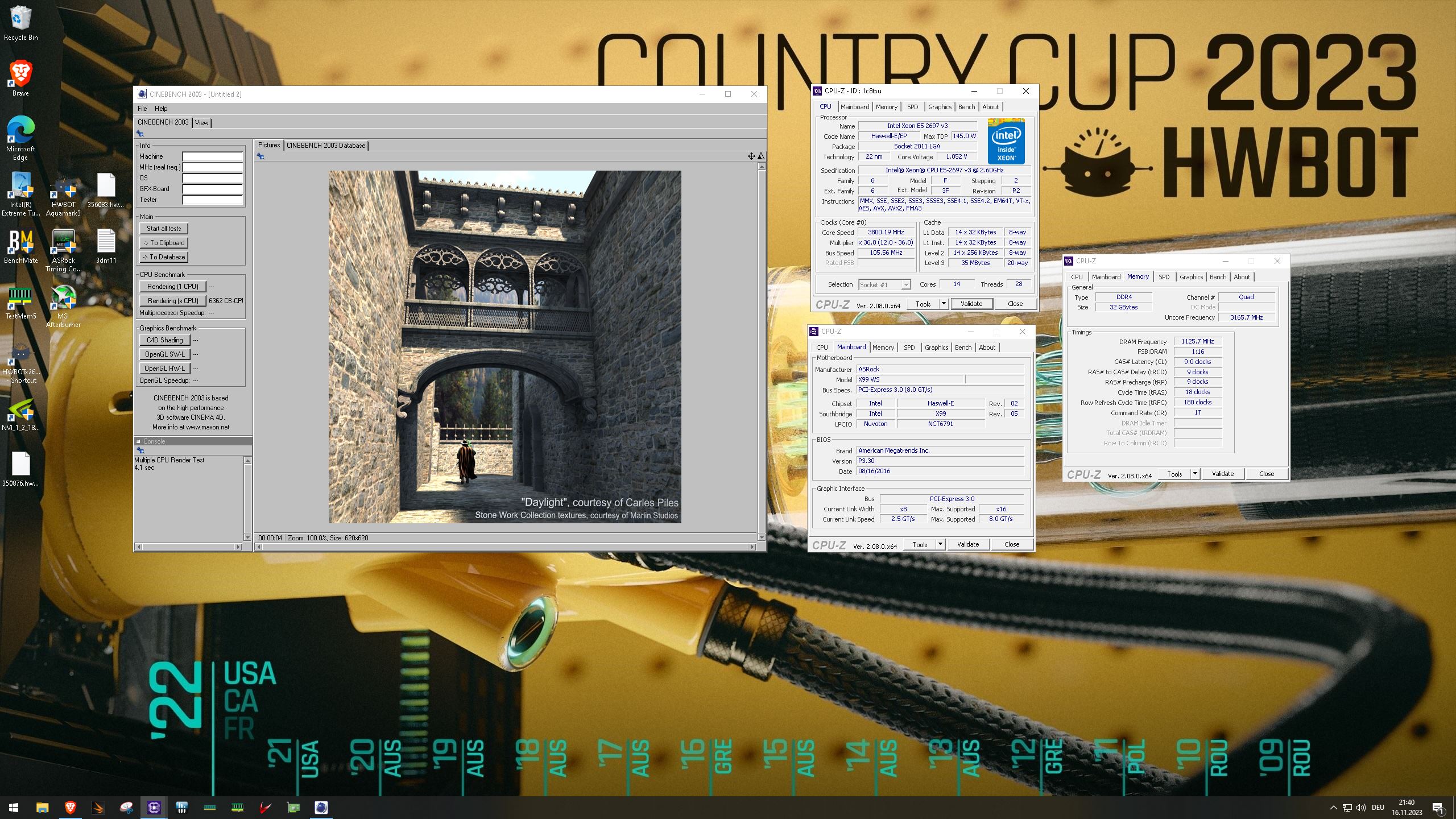Select the Microsoft Edge desktop icon
The height and width of the screenshot is (819, 1456).
(20, 138)
